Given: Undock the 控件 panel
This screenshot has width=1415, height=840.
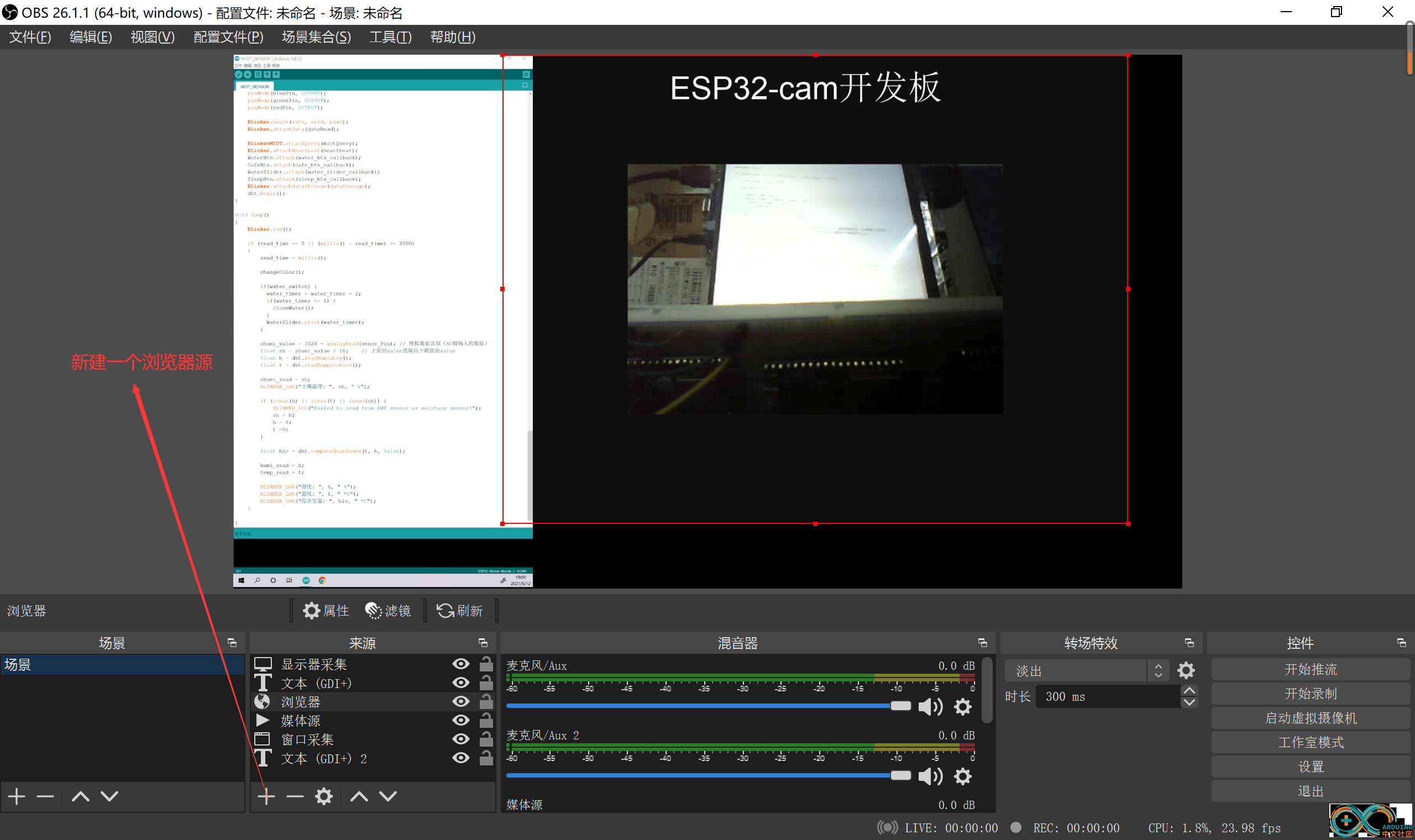Looking at the screenshot, I should tap(1401, 643).
